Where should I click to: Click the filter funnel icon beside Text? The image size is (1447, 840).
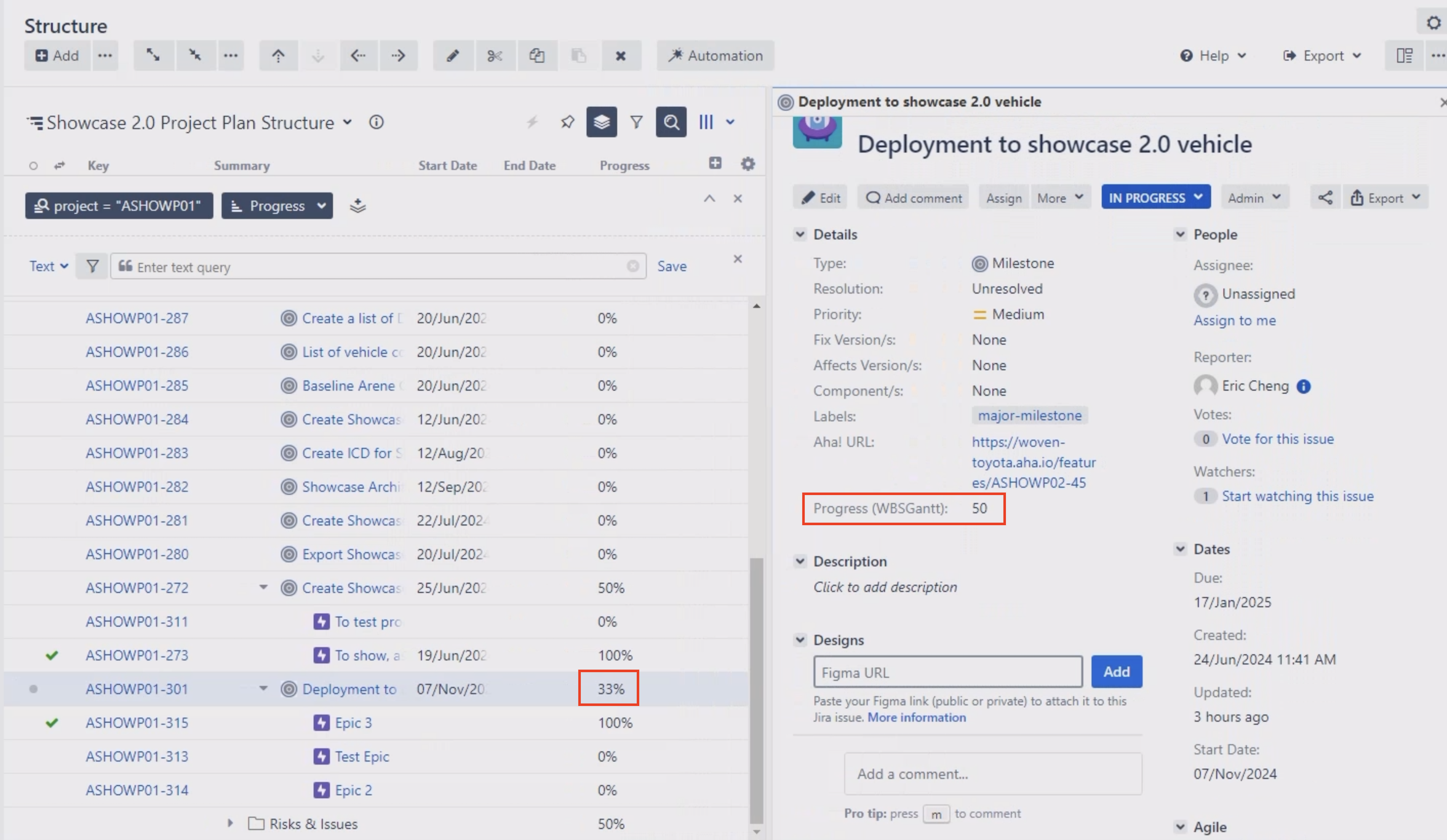[92, 266]
